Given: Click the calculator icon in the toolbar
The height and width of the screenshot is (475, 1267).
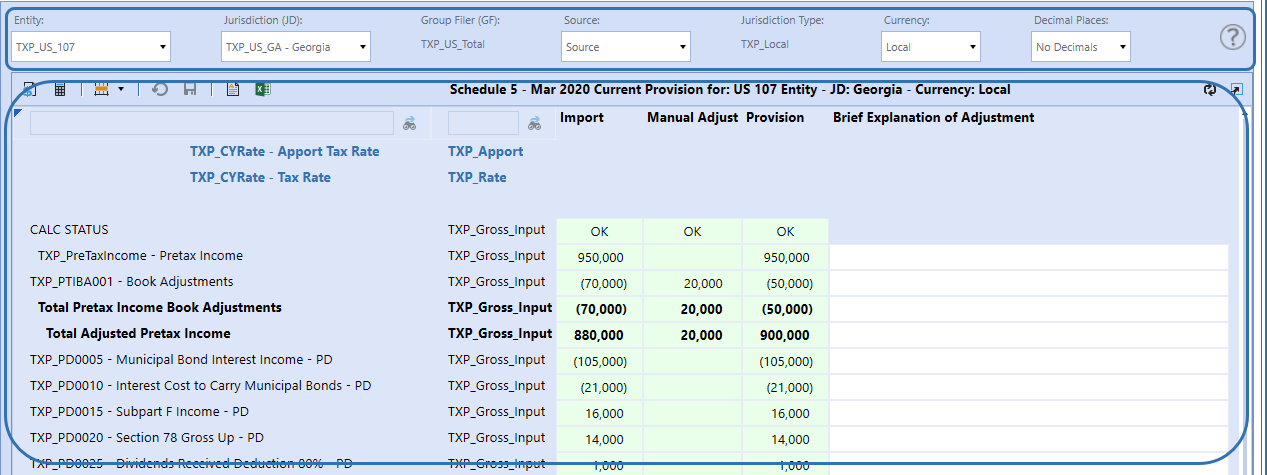Looking at the screenshot, I should pos(60,90).
